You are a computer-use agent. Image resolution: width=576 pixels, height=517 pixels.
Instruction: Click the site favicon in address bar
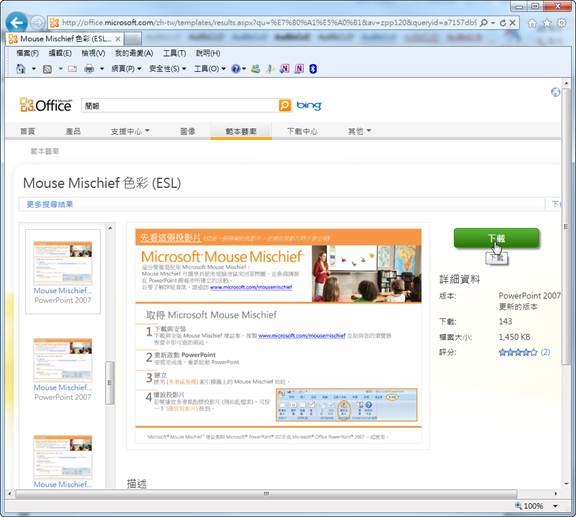click(54, 23)
